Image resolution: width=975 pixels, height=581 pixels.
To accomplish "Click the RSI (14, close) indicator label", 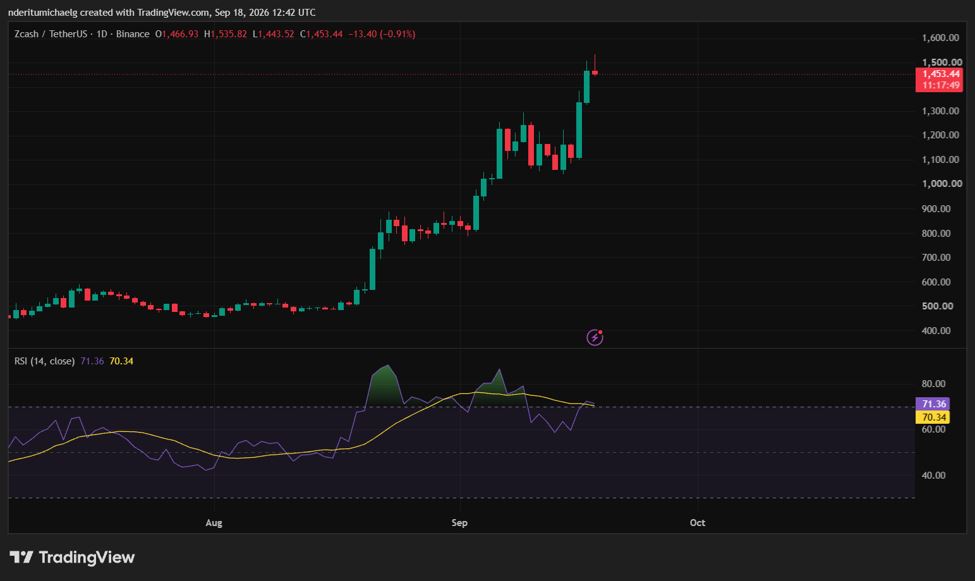I will tap(44, 361).
